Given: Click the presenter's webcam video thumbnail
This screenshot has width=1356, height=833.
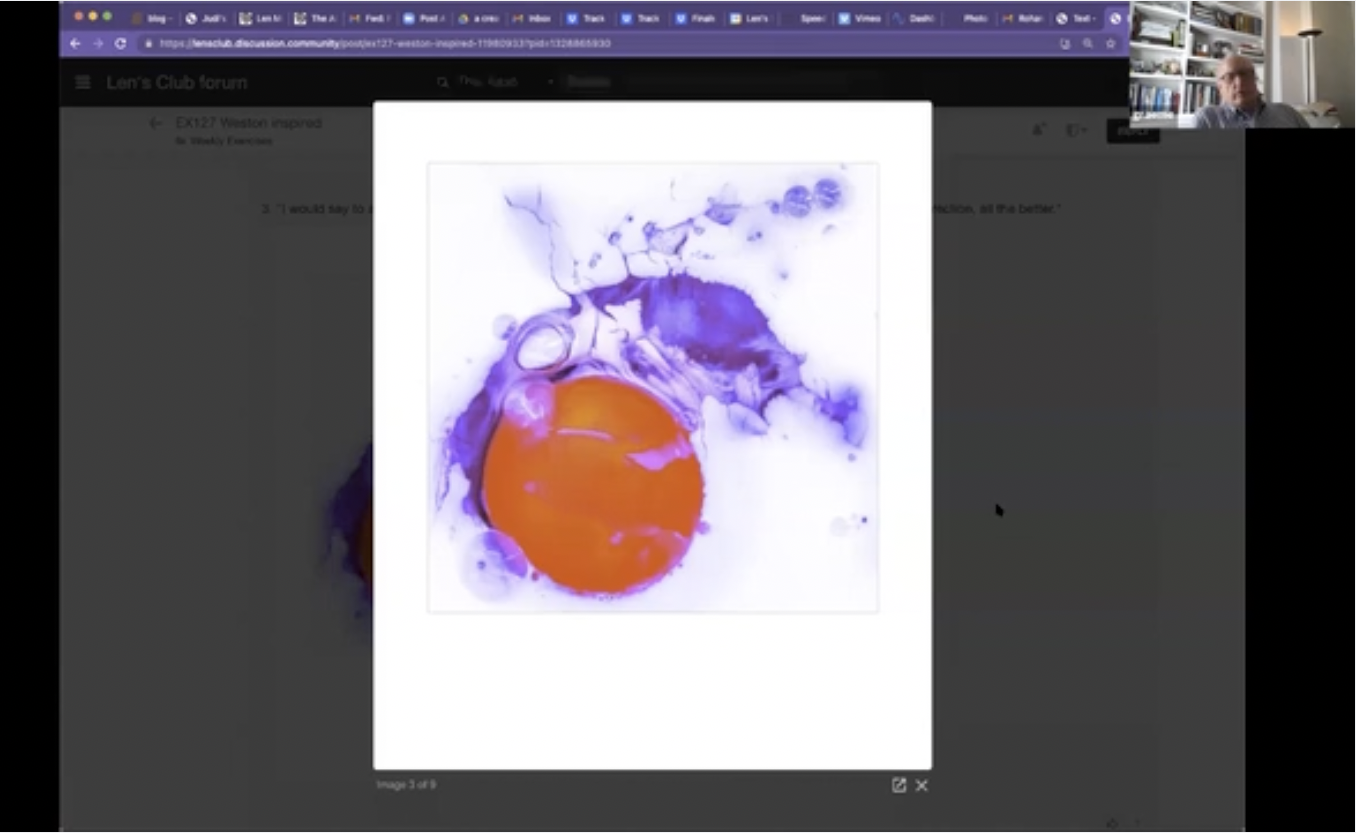Looking at the screenshot, I should [1242, 64].
